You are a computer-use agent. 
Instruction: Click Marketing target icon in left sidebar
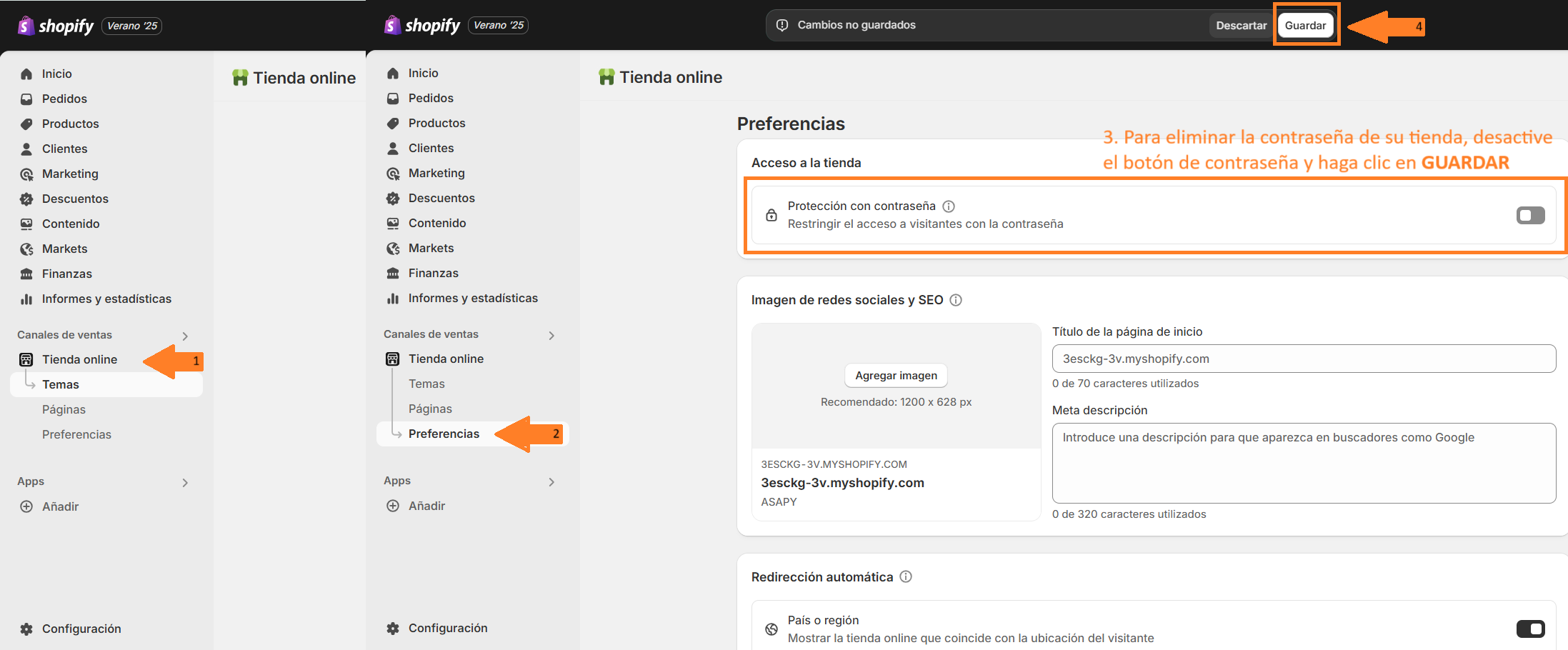click(x=26, y=174)
